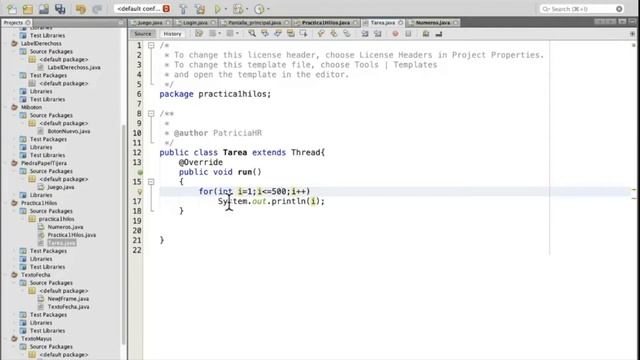The height and width of the screenshot is (360, 640).
Task: Switch to History view
Action: point(172,34)
